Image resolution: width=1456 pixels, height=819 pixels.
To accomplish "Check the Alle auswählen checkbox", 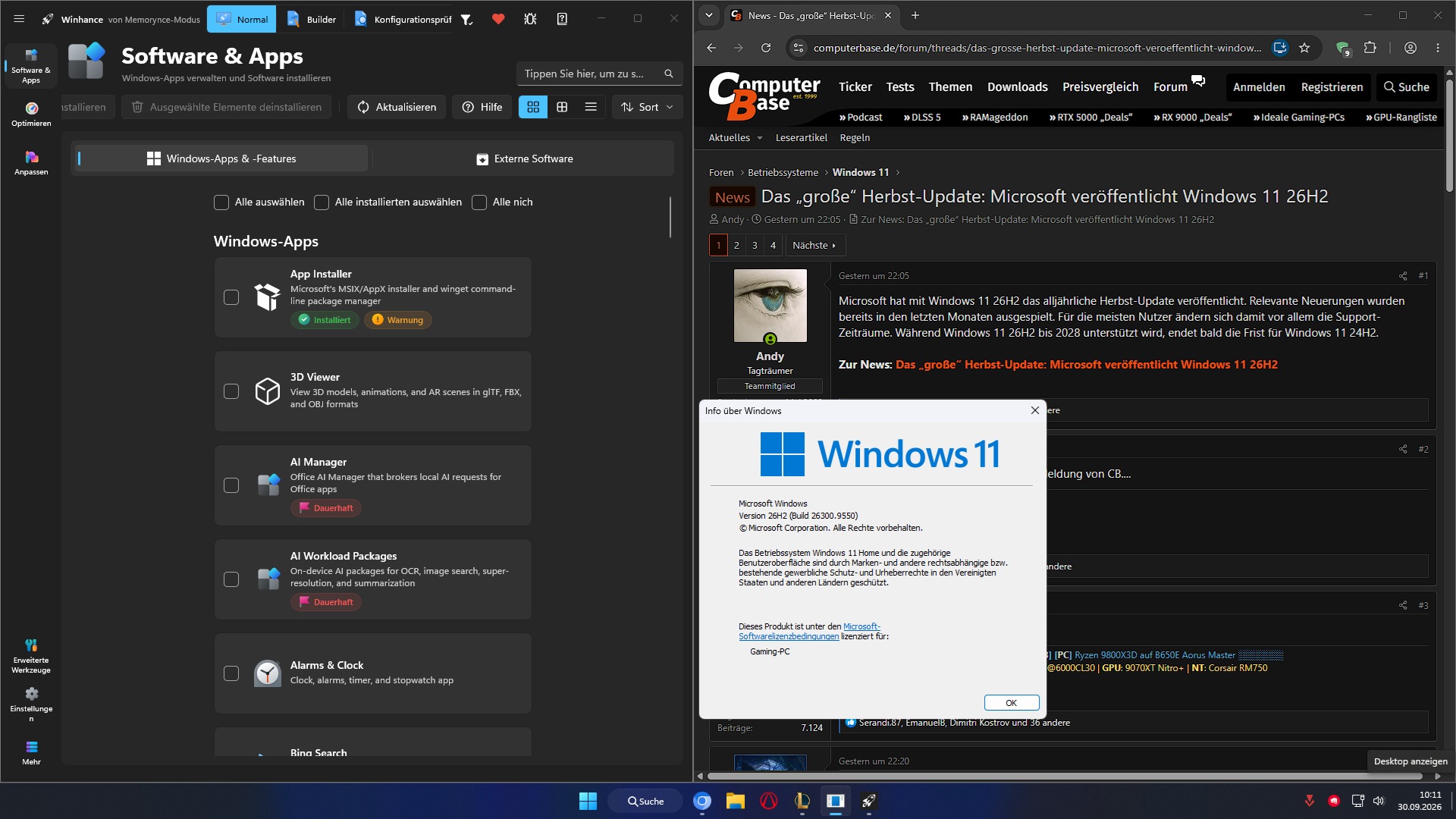I will click(x=221, y=202).
